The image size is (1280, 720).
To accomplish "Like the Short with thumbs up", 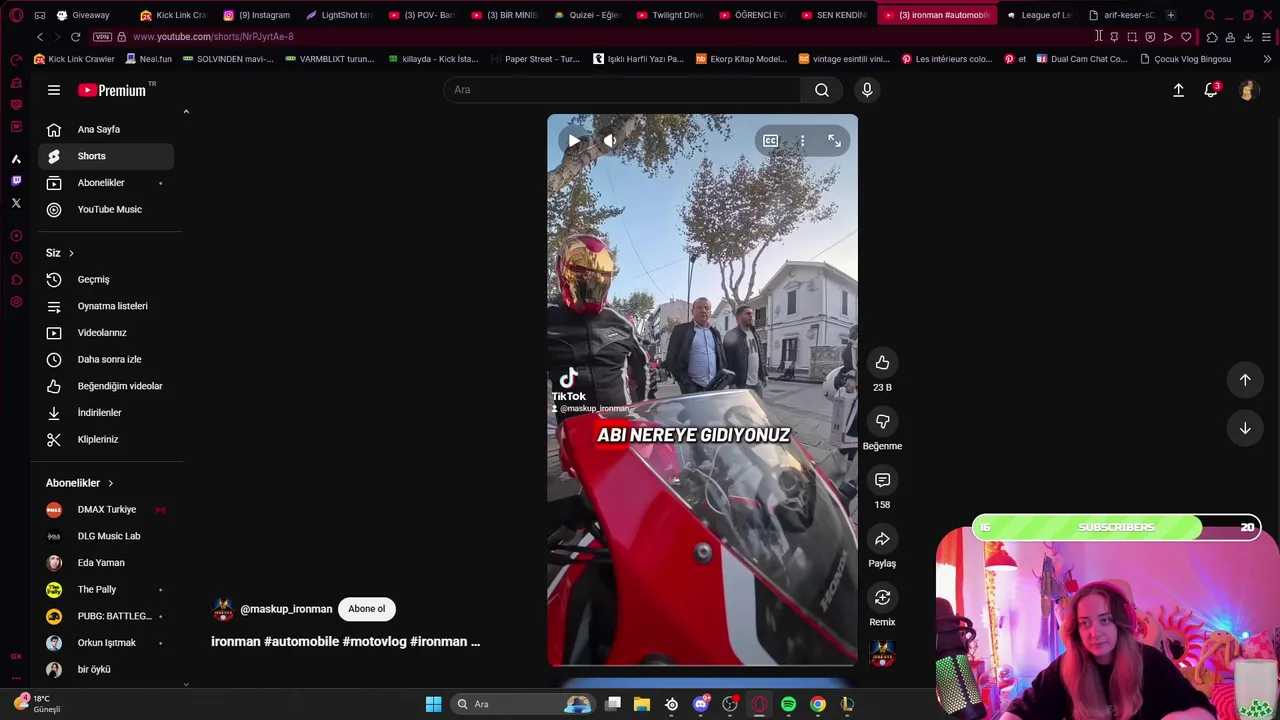I will (x=882, y=363).
